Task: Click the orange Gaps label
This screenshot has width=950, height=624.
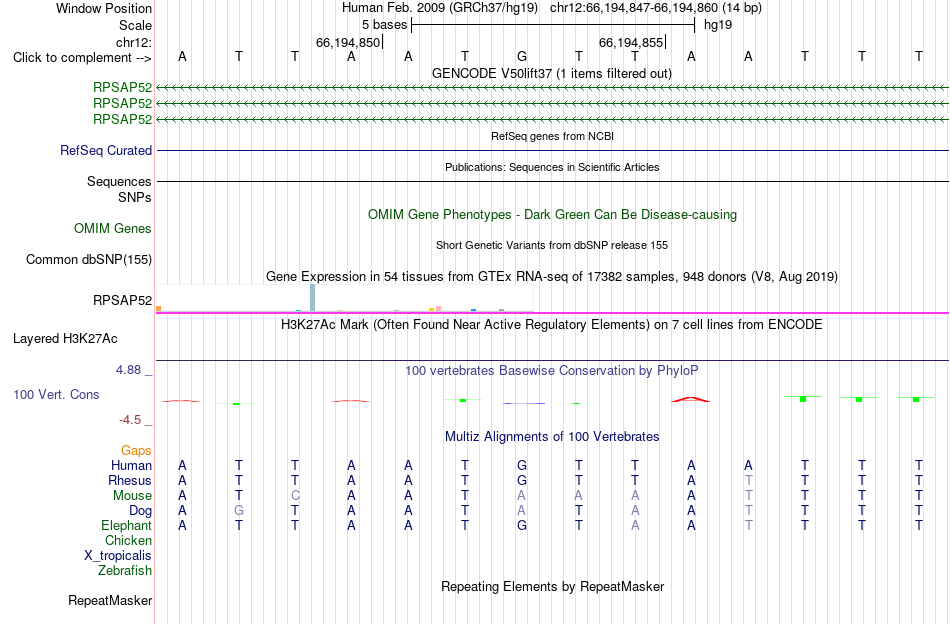Action: (136, 450)
